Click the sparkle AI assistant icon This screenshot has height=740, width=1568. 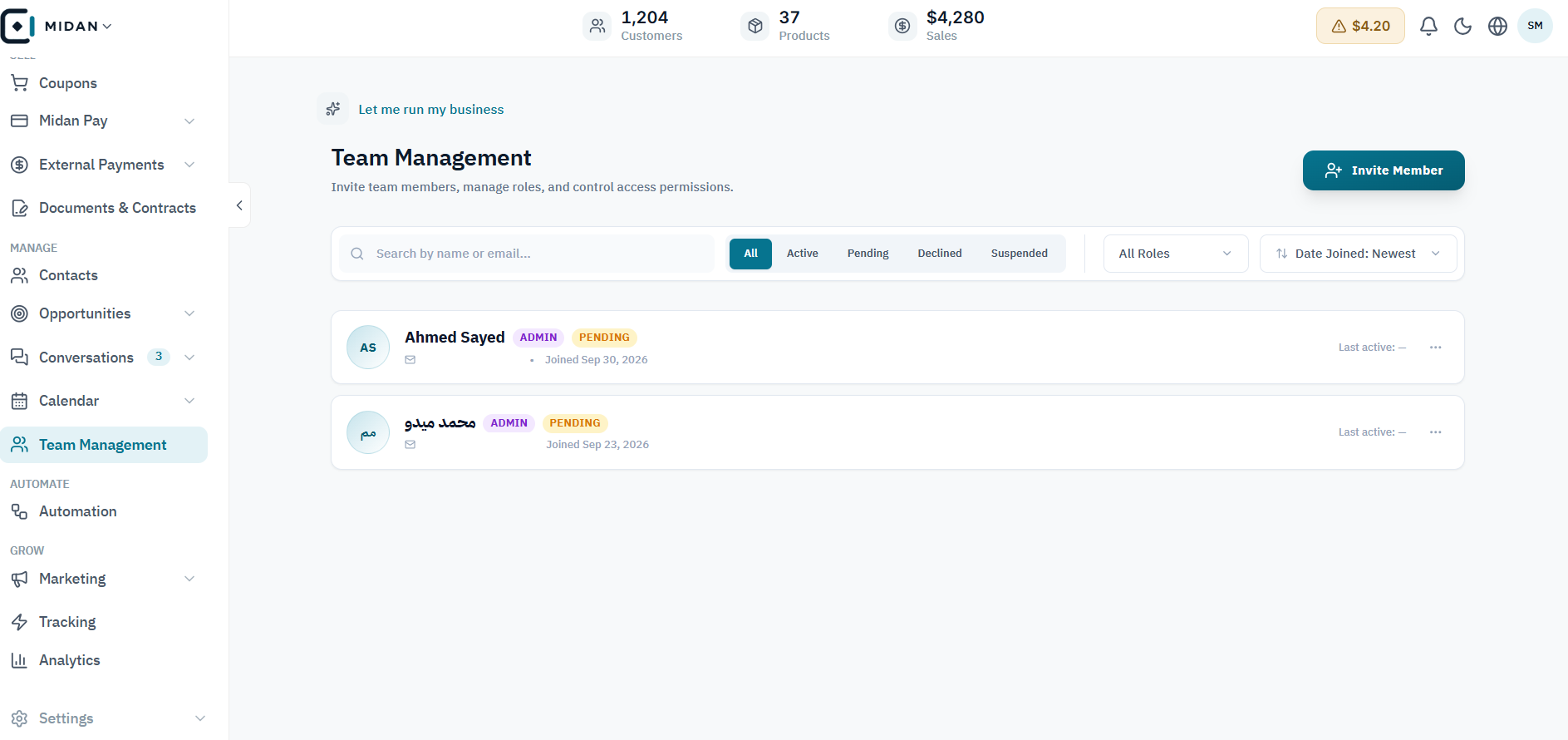click(333, 109)
